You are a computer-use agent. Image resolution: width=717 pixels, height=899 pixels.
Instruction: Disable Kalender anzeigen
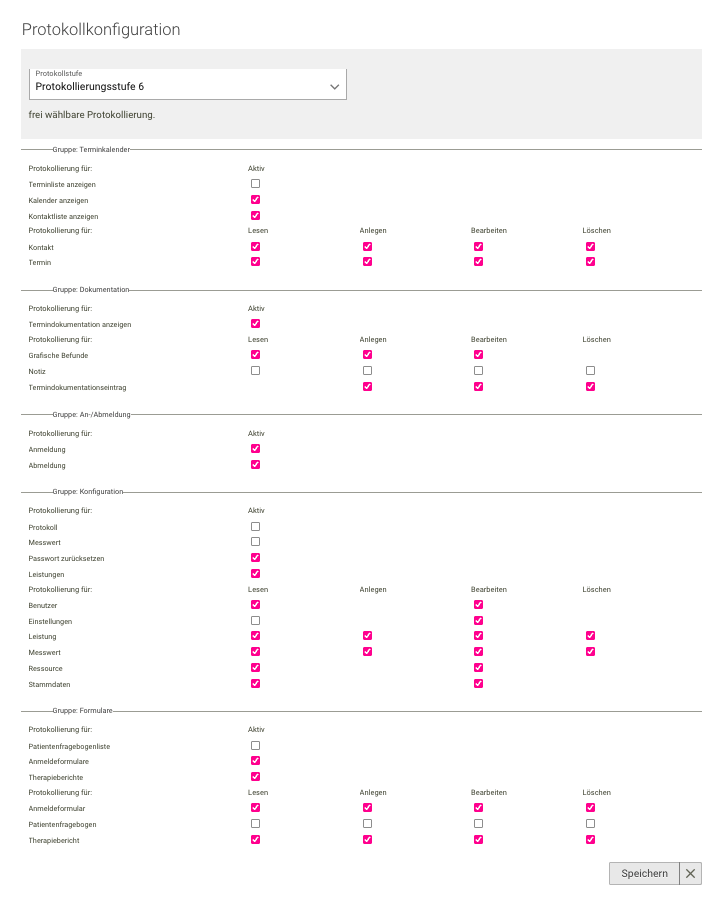coord(255,199)
